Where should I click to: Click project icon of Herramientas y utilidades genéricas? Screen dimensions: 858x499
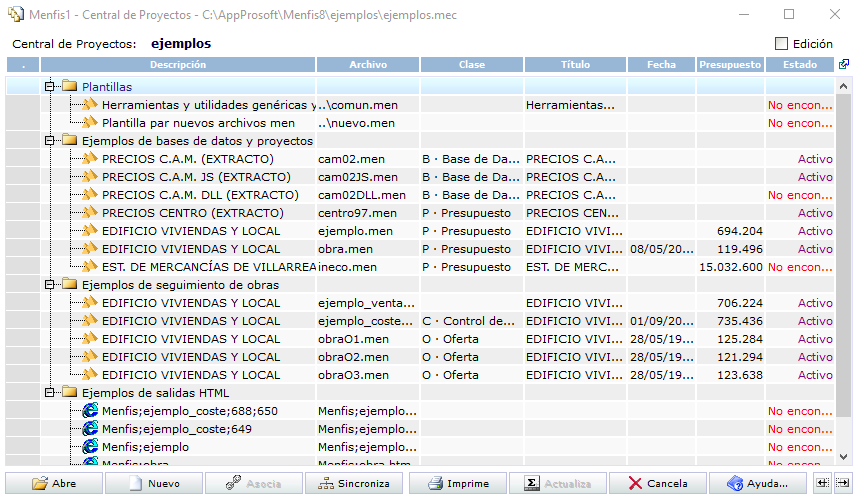pos(90,104)
